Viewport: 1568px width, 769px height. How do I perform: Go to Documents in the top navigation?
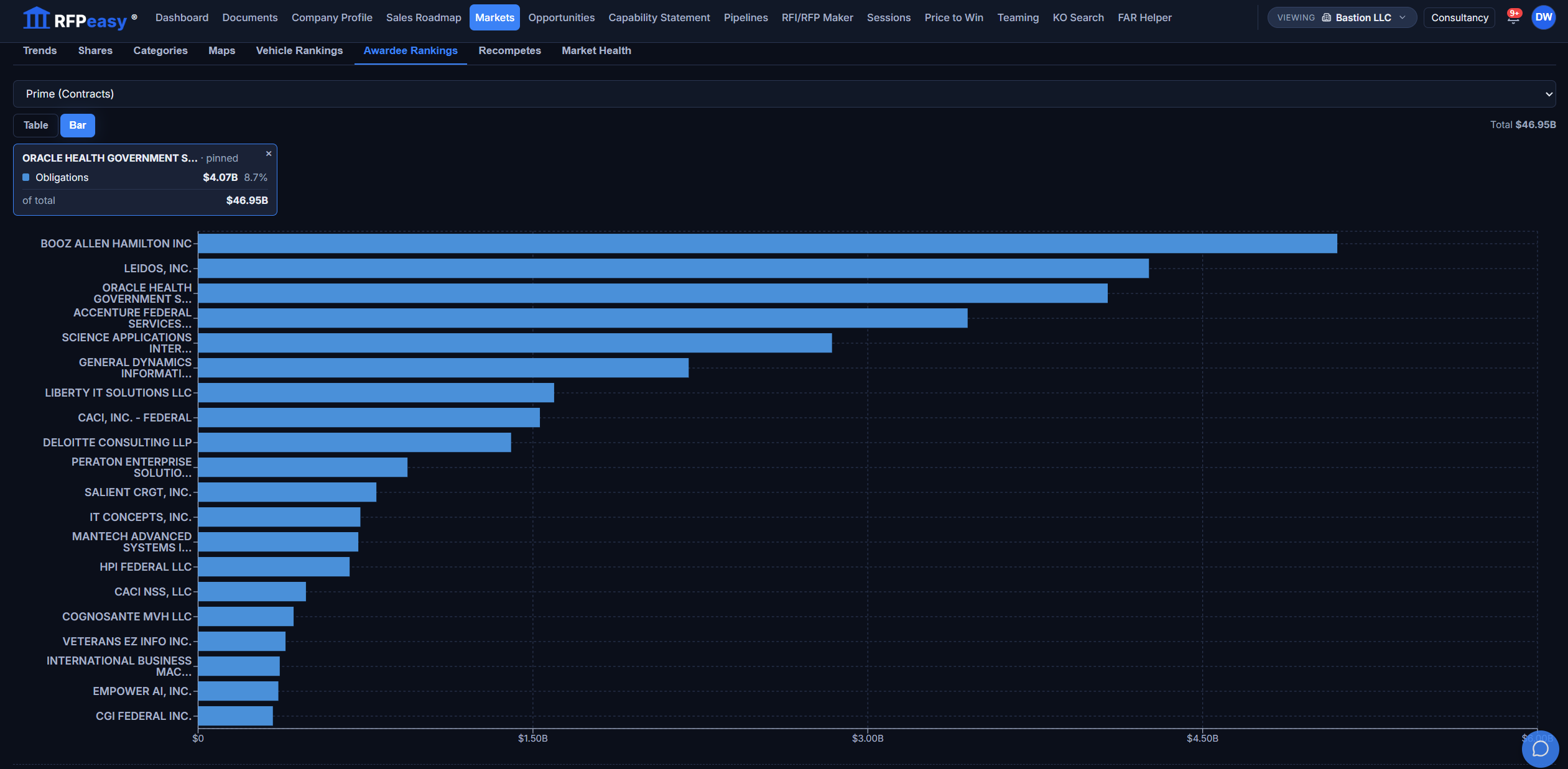250,17
